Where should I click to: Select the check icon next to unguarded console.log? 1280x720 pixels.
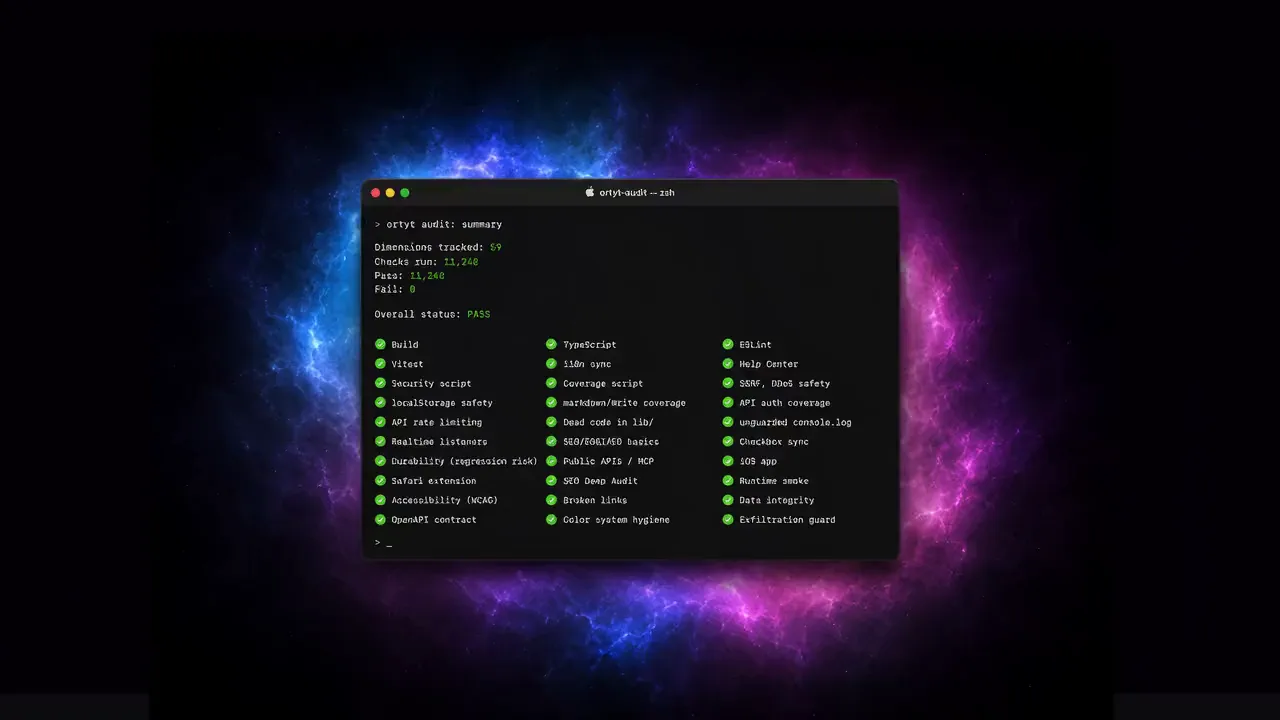[x=728, y=422]
